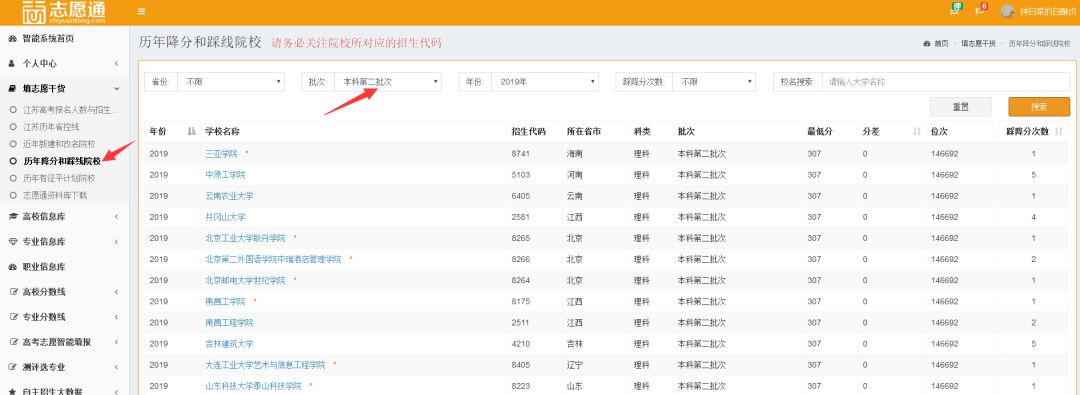Sort by 分差 column sort icon

point(917,131)
